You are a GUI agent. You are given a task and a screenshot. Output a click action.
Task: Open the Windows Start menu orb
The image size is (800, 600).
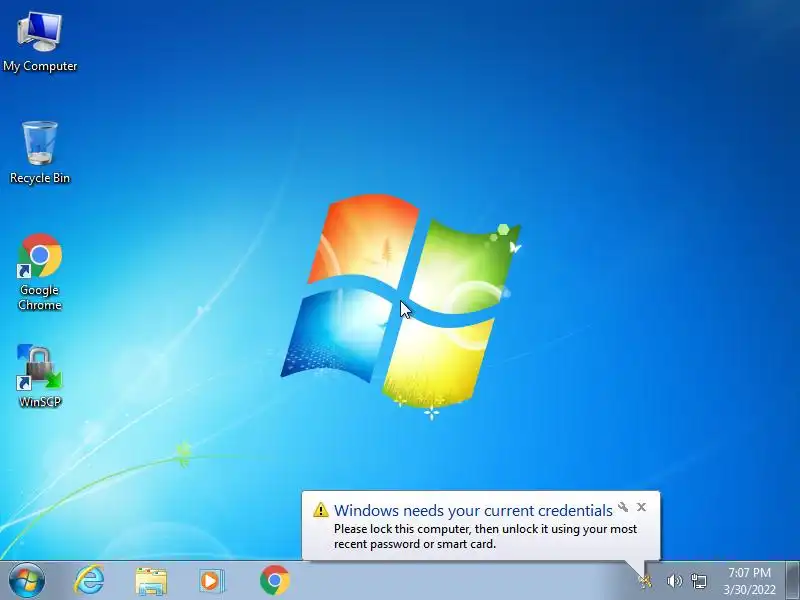(27, 581)
